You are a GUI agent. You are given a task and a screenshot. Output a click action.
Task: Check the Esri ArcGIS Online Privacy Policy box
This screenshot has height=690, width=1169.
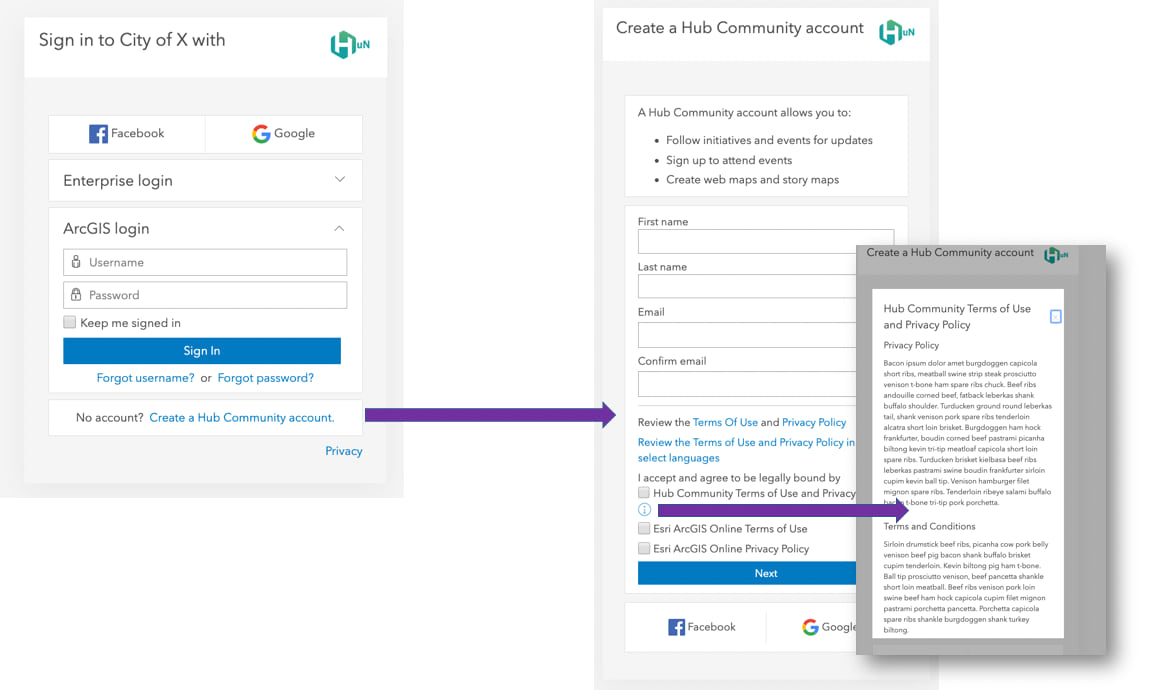(x=644, y=548)
